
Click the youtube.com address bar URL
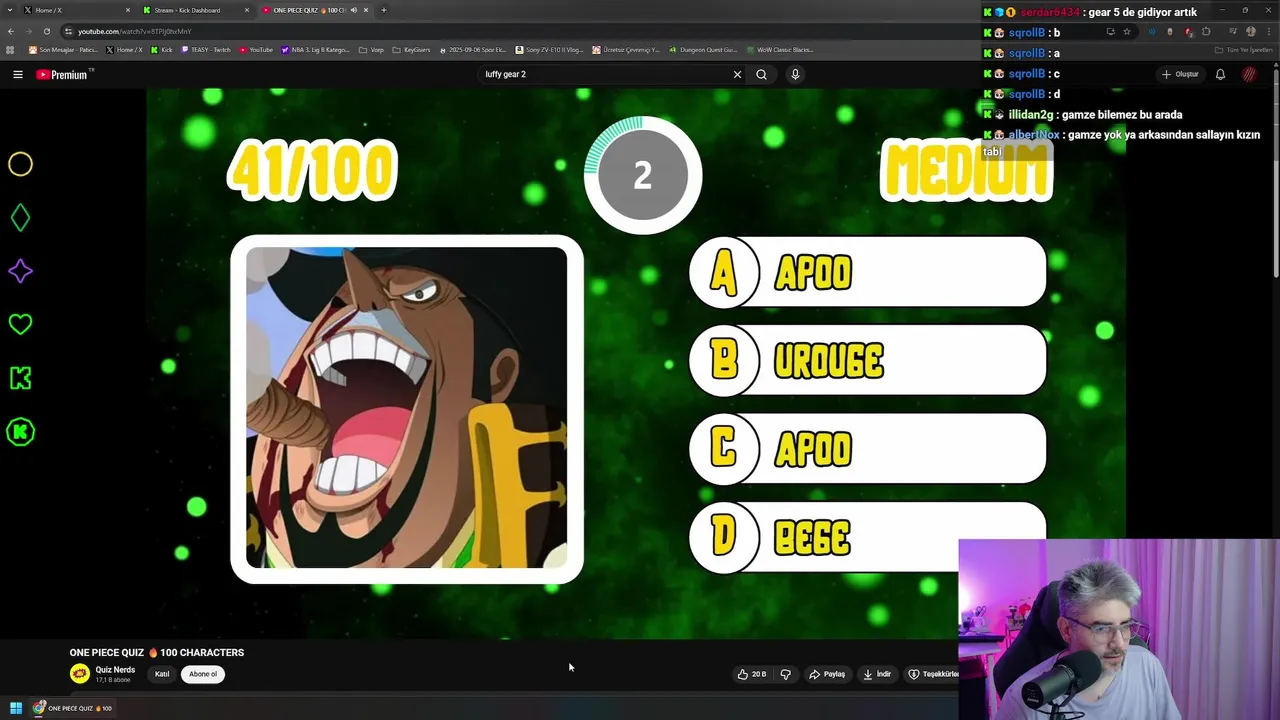coord(134,31)
